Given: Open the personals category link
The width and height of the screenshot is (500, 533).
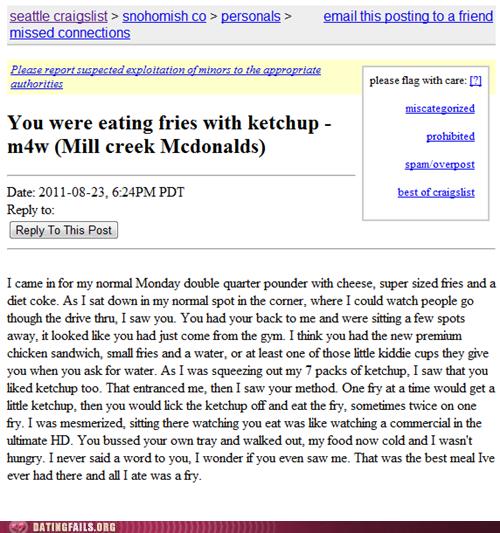Looking at the screenshot, I should tap(251, 16).
